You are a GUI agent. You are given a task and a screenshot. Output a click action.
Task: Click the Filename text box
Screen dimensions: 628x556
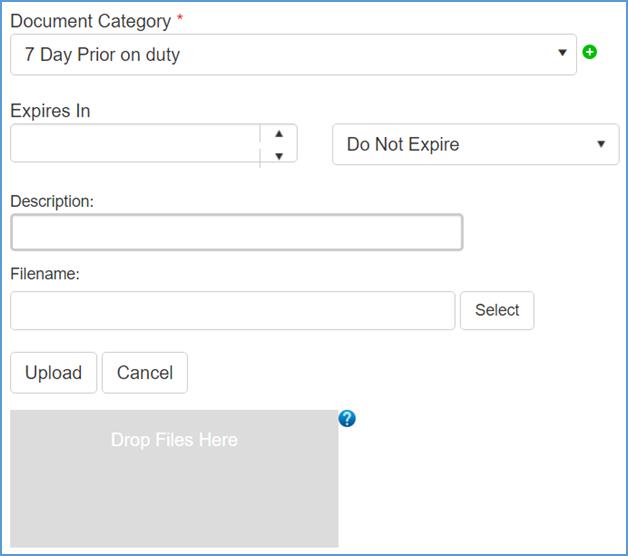[232, 310]
